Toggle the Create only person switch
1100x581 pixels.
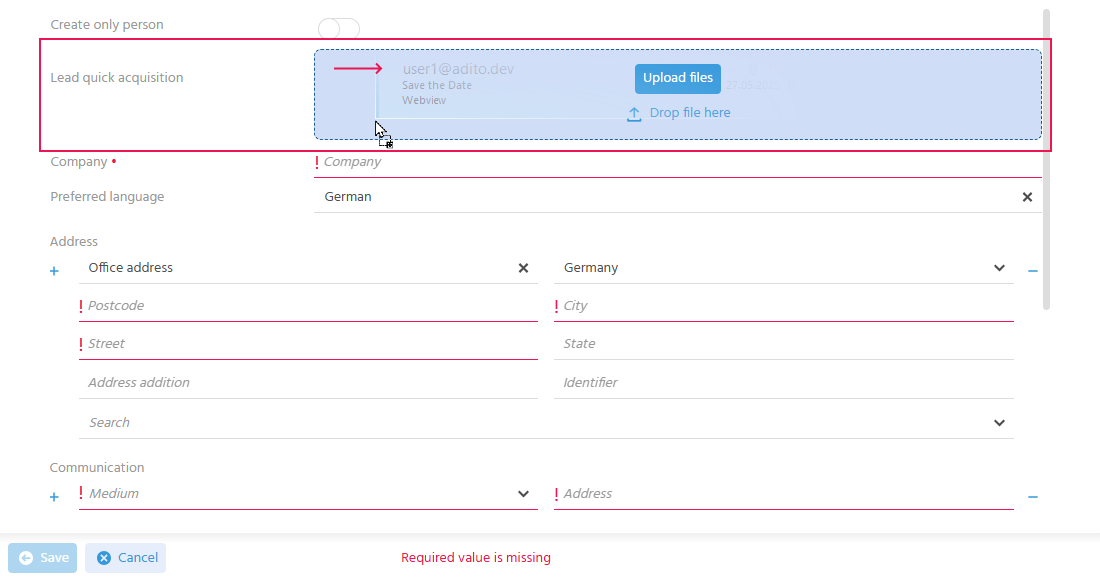[339, 28]
